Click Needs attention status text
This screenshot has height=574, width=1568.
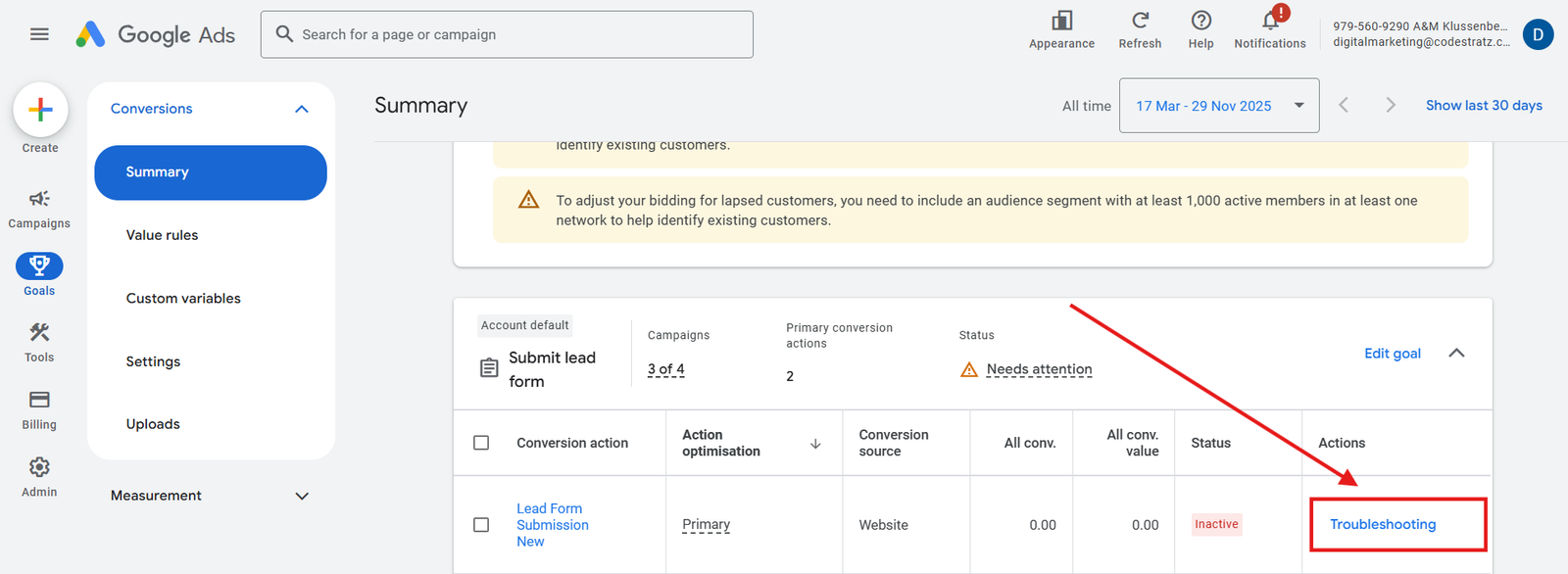click(1039, 369)
